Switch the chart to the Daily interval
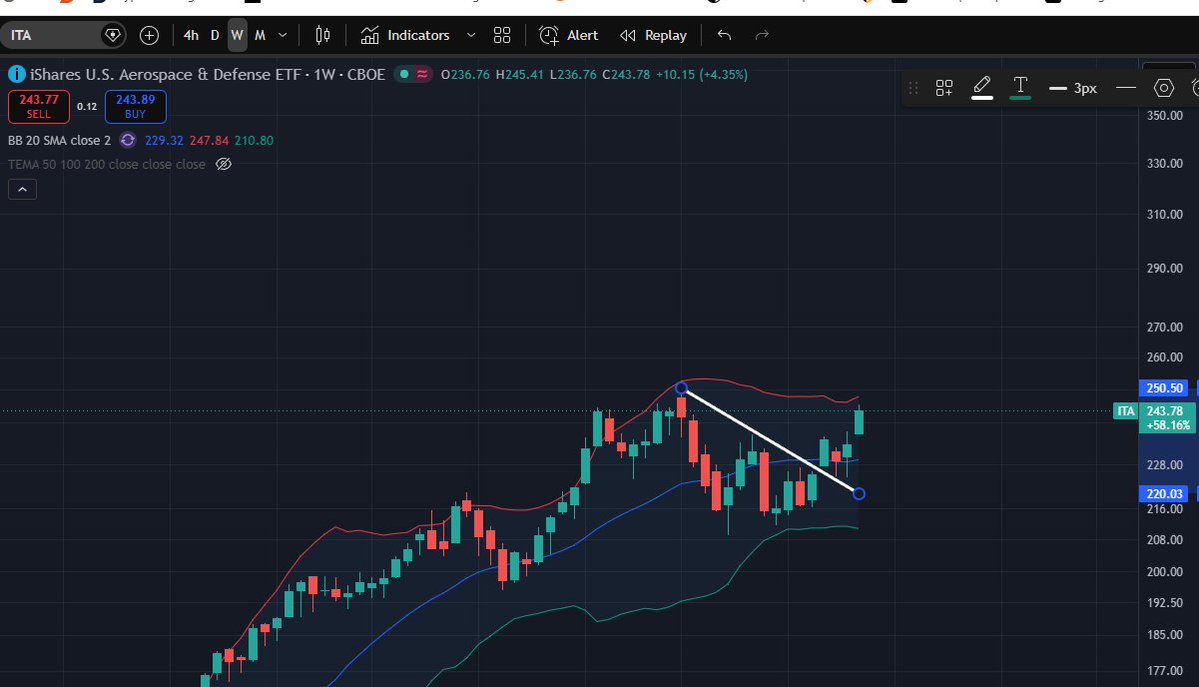 coord(215,35)
